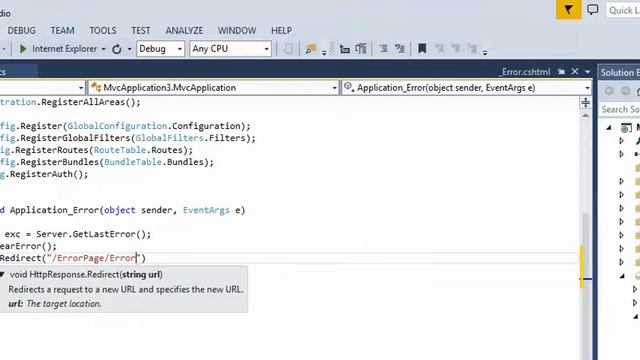
Task: Start debugging with the green play icon
Action: point(23,49)
